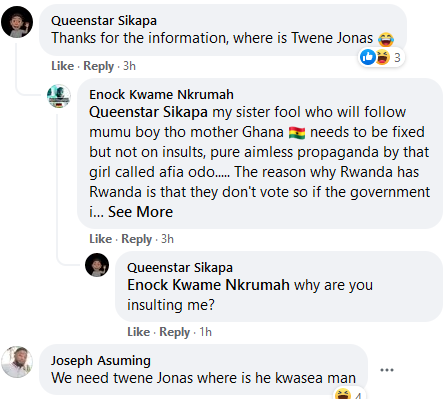Screen dimensions: 444x399
Task: Click the thumbs-up reaction icon on first comment
Action: click(368, 57)
